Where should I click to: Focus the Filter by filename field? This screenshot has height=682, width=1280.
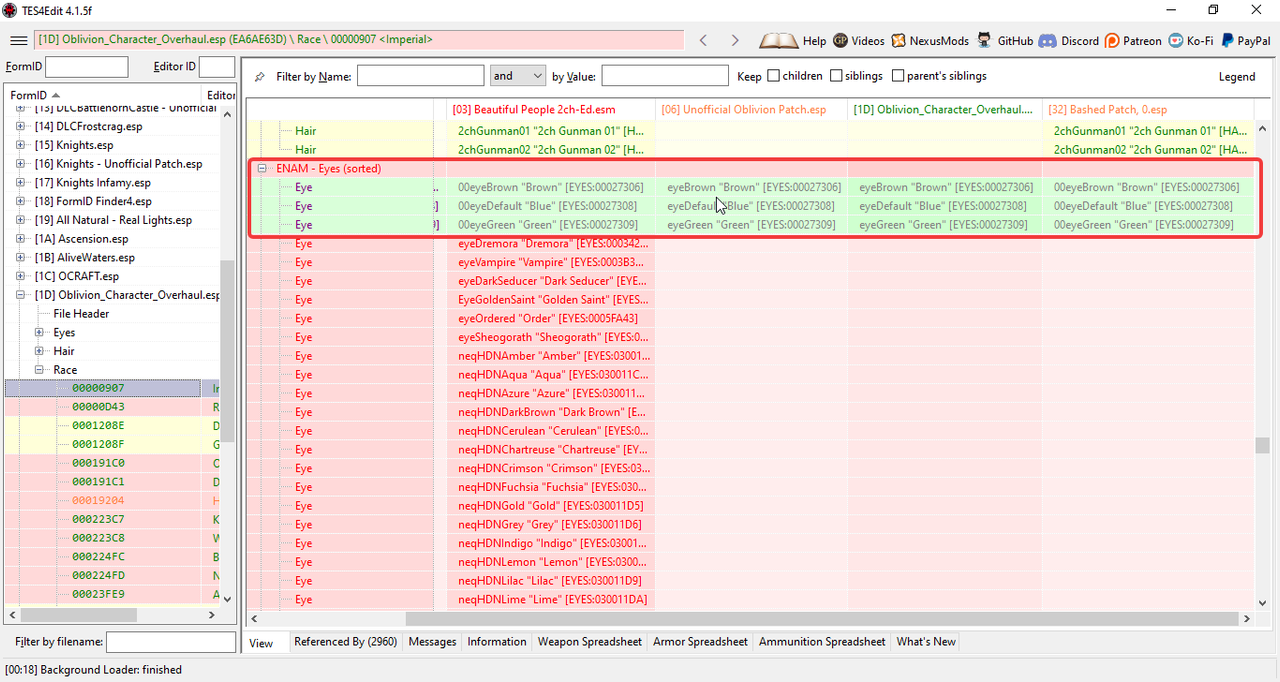tap(169, 642)
